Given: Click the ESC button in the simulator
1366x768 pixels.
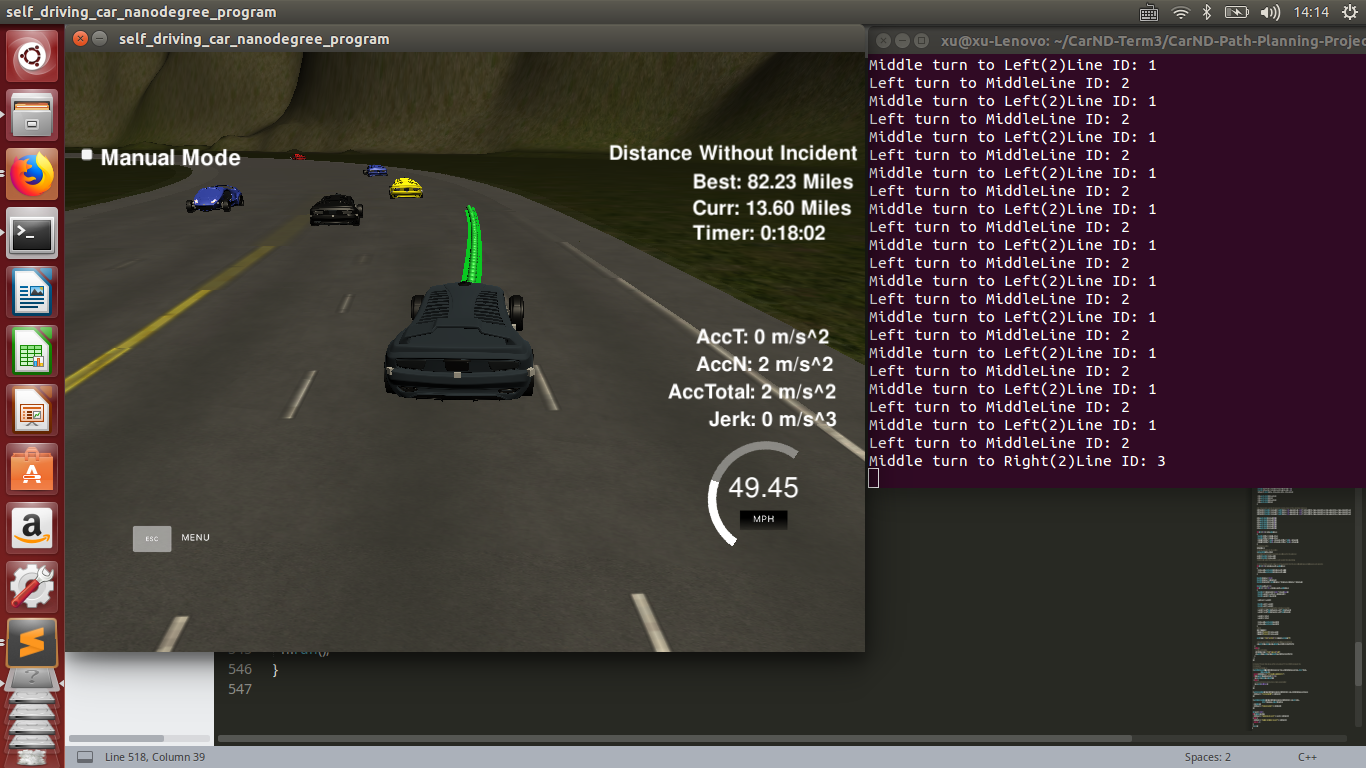Looking at the screenshot, I should pyautogui.click(x=152, y=539).
